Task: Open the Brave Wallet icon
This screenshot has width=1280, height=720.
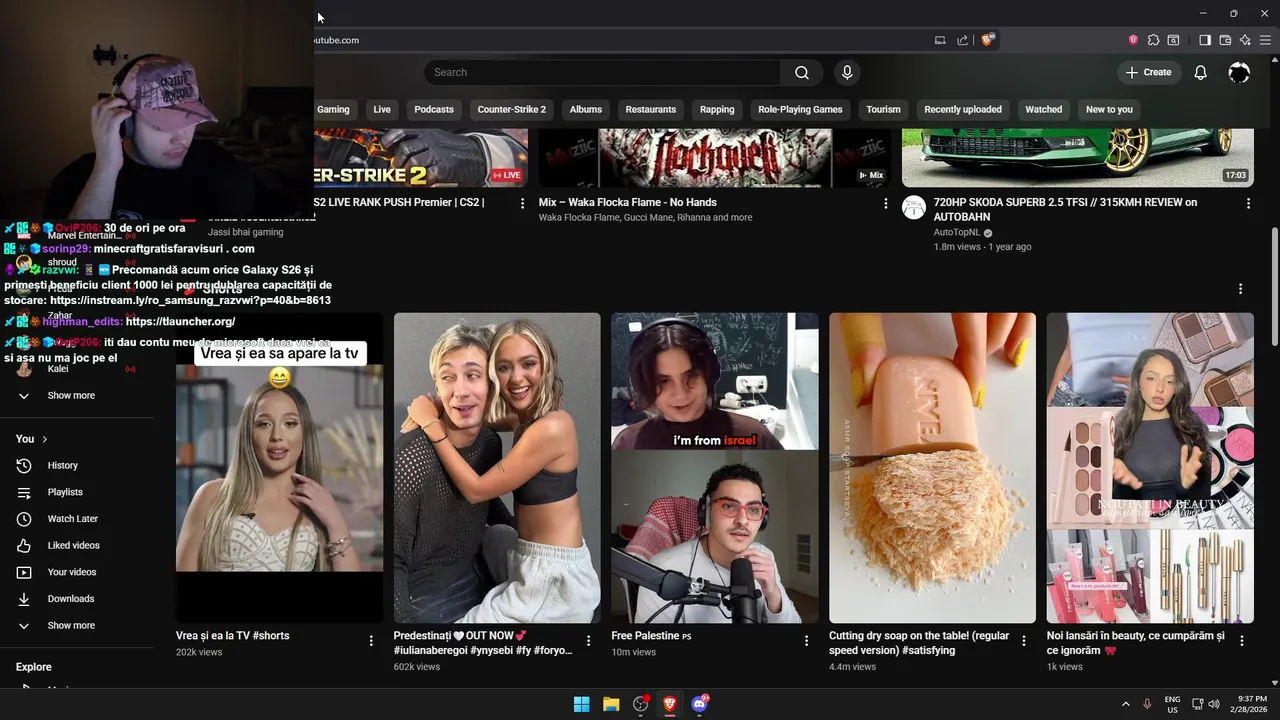Action: 1225,40
